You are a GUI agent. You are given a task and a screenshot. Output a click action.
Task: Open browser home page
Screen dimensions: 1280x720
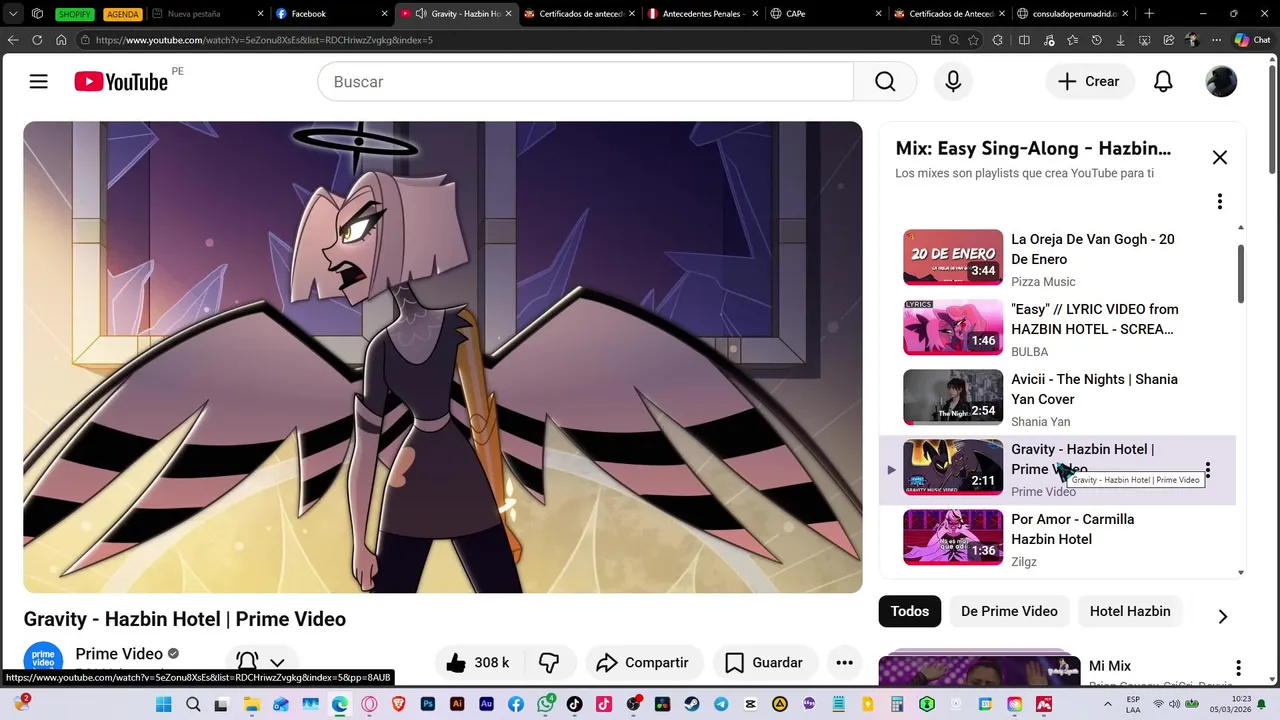point(61,40)
